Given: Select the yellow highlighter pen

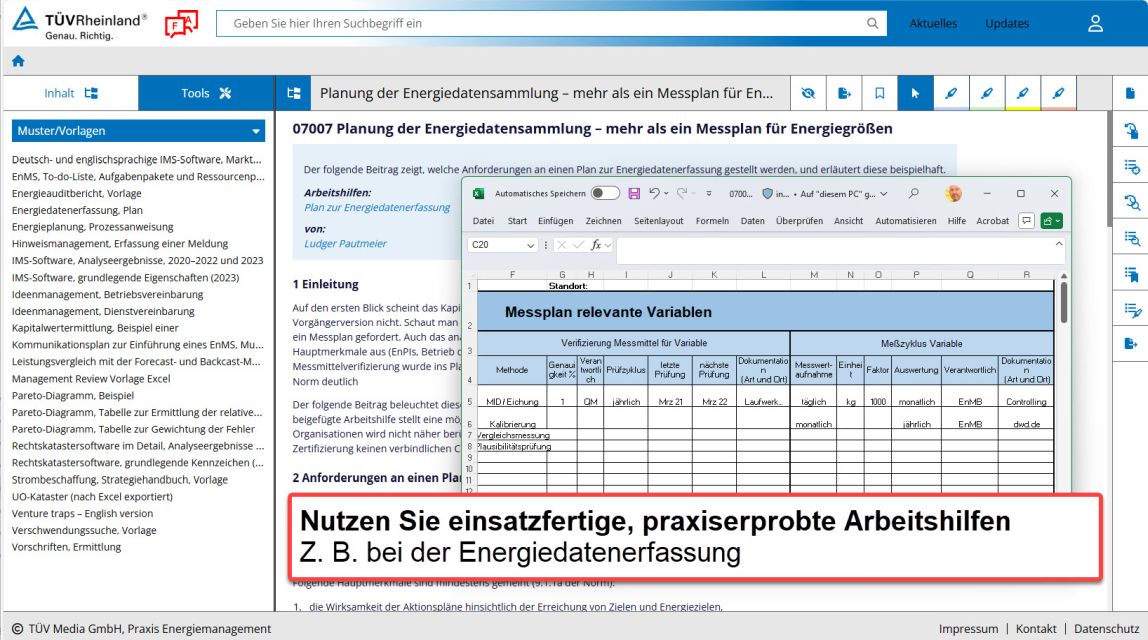Looking at the screenshot, I should tap(1022, 93).
